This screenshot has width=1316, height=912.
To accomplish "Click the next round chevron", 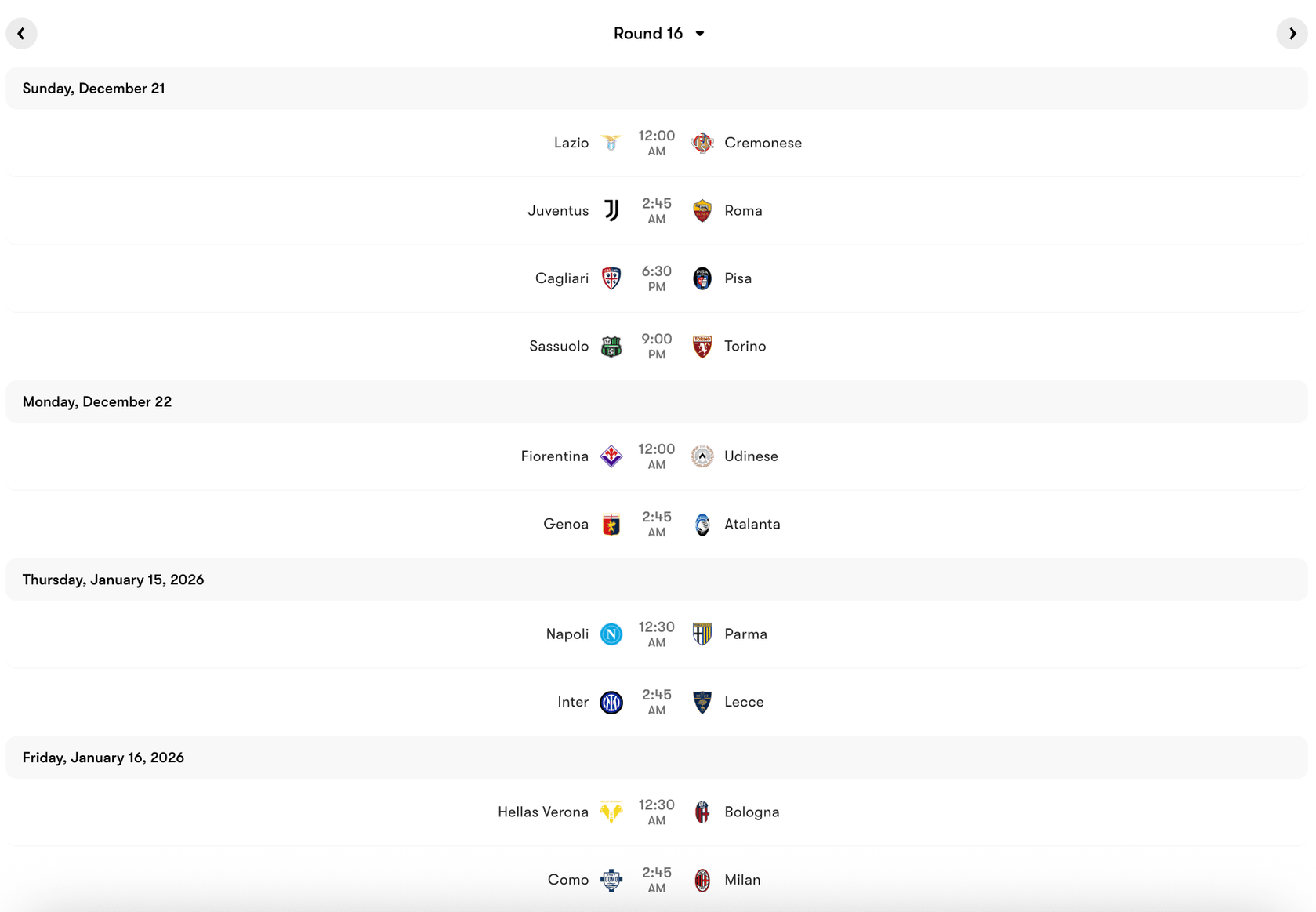I will coord(1292,33).
